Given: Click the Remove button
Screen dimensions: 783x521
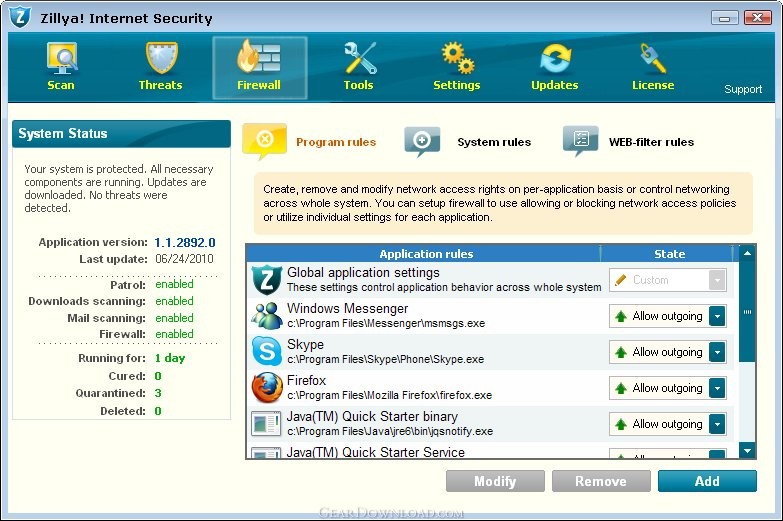Looking at the screenshot, I should tap(601, 481).
